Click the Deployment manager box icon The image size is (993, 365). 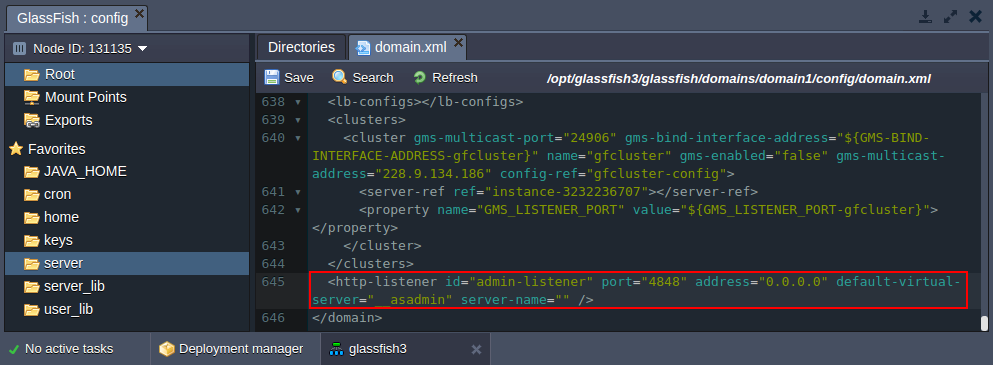(167, 349)
